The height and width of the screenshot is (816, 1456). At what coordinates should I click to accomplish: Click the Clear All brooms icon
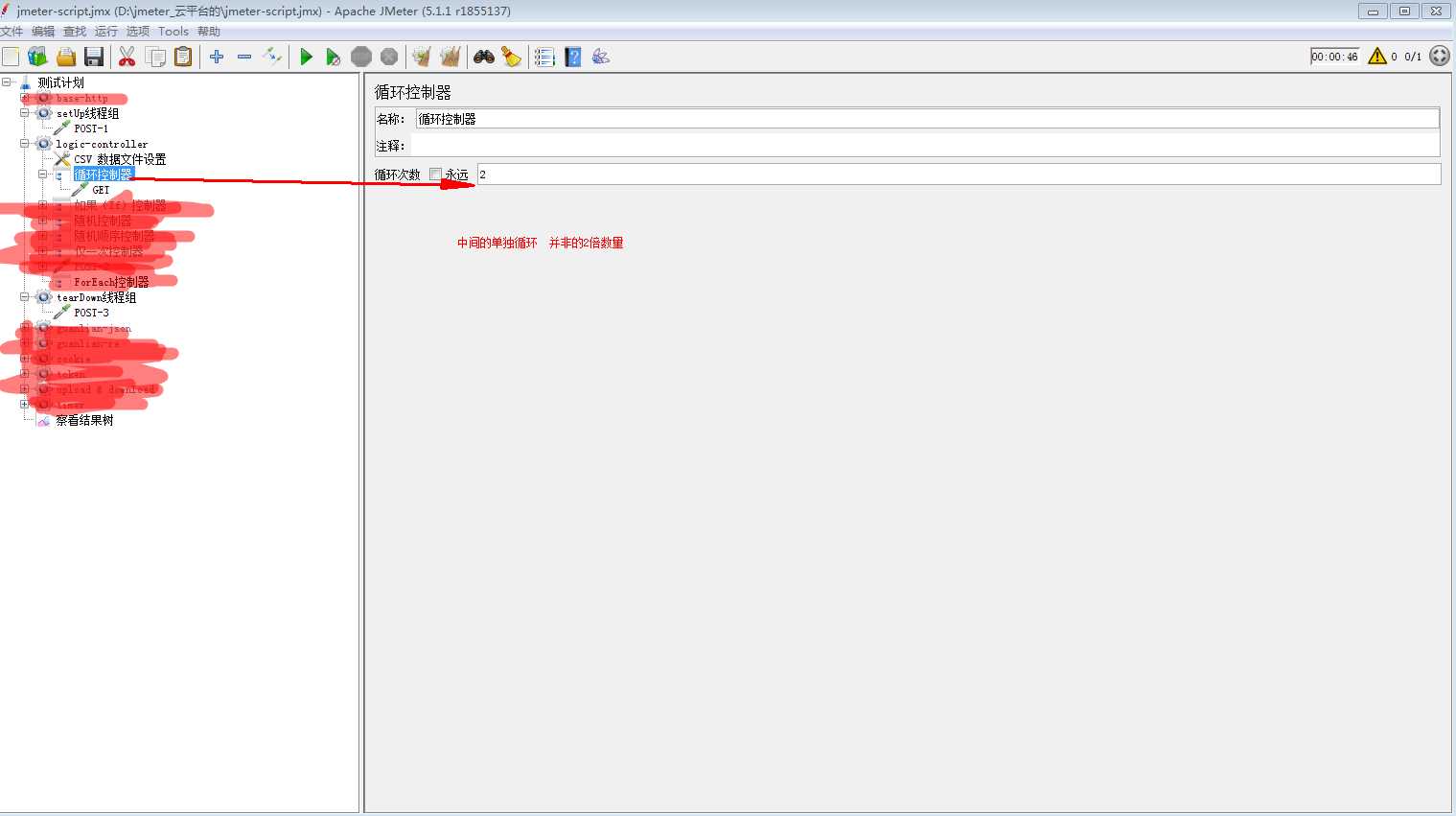point(451,57)
